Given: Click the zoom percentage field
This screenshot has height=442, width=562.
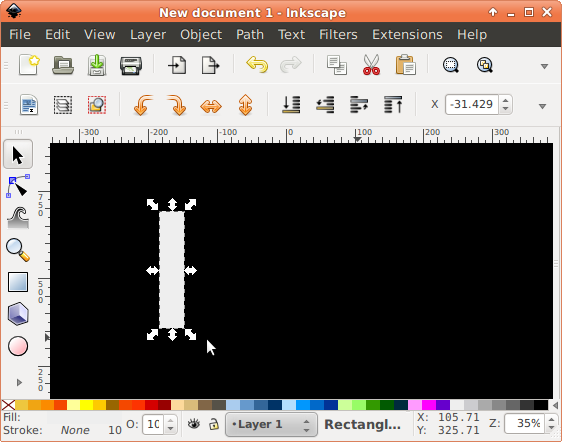Looking at the screenshot, I should pyautogui.click(x=525, y=423).
